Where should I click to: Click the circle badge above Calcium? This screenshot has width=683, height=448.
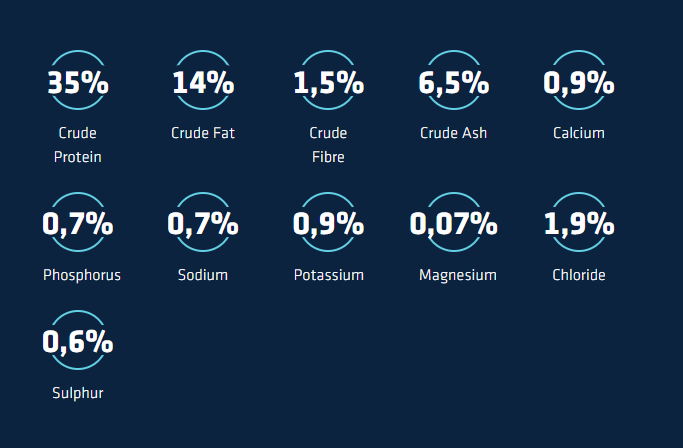[579, 82]
